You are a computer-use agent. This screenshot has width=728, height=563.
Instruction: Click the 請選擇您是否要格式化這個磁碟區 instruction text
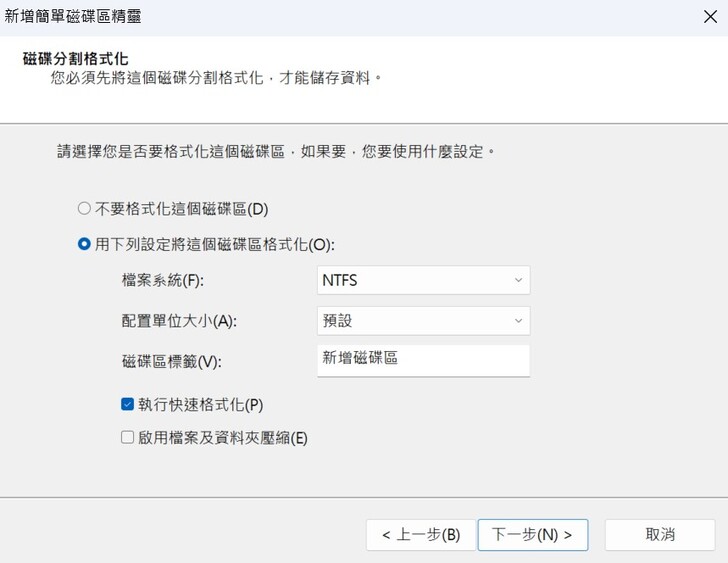[277, 152]
